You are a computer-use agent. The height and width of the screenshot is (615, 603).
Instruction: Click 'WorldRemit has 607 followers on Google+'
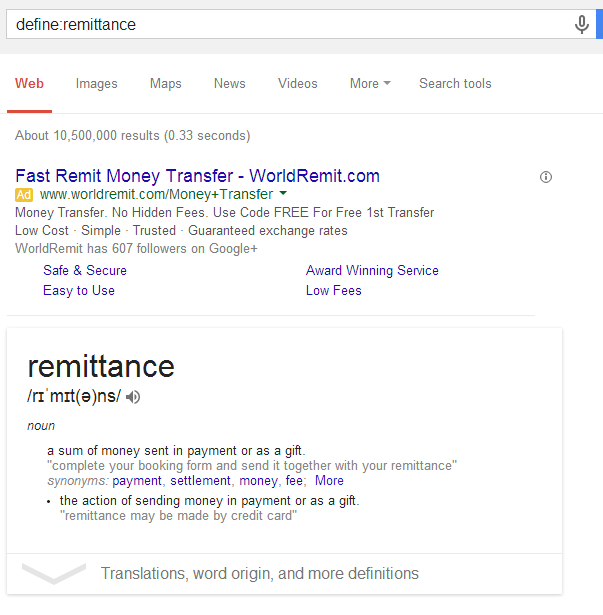pos(136,249)
